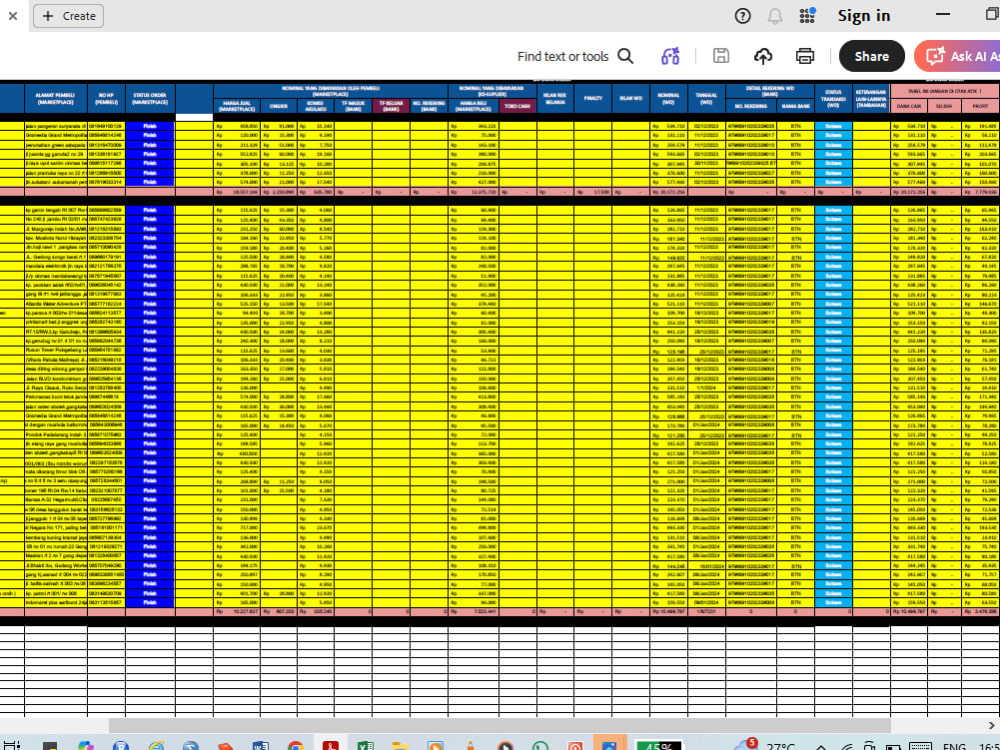Image resolution: width=1000 pixels, height=750 pixels.
Task: Print the document via printer icon
Action: 805,56
